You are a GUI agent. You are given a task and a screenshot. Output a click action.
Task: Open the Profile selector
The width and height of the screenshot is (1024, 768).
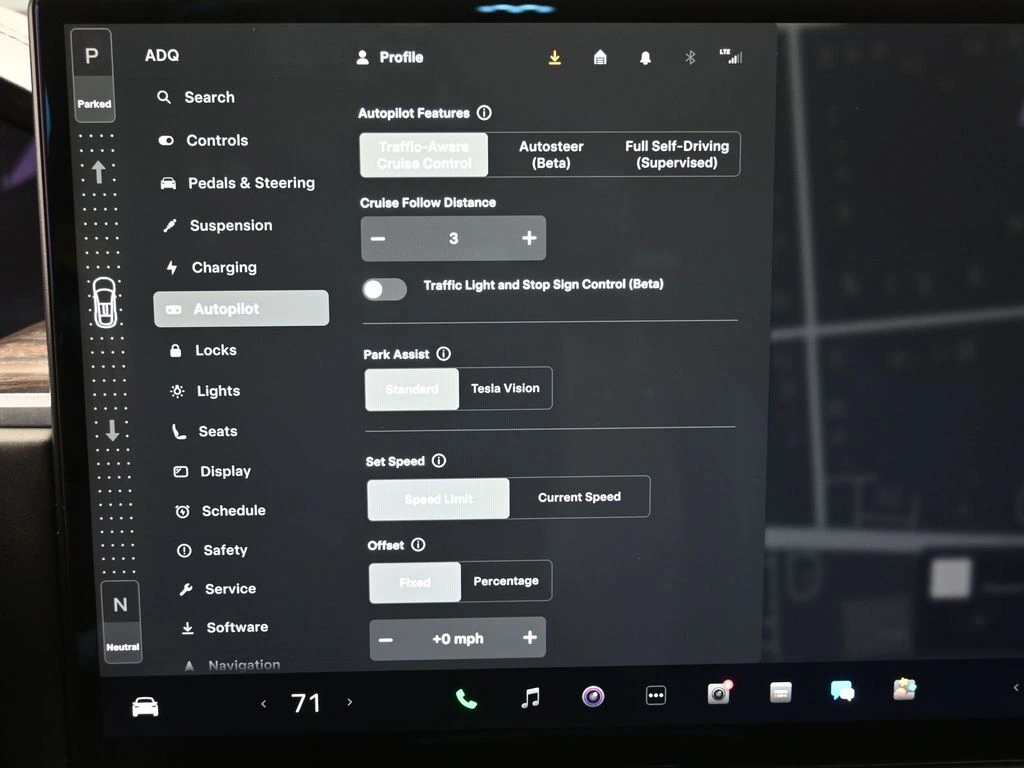(390, 58)
